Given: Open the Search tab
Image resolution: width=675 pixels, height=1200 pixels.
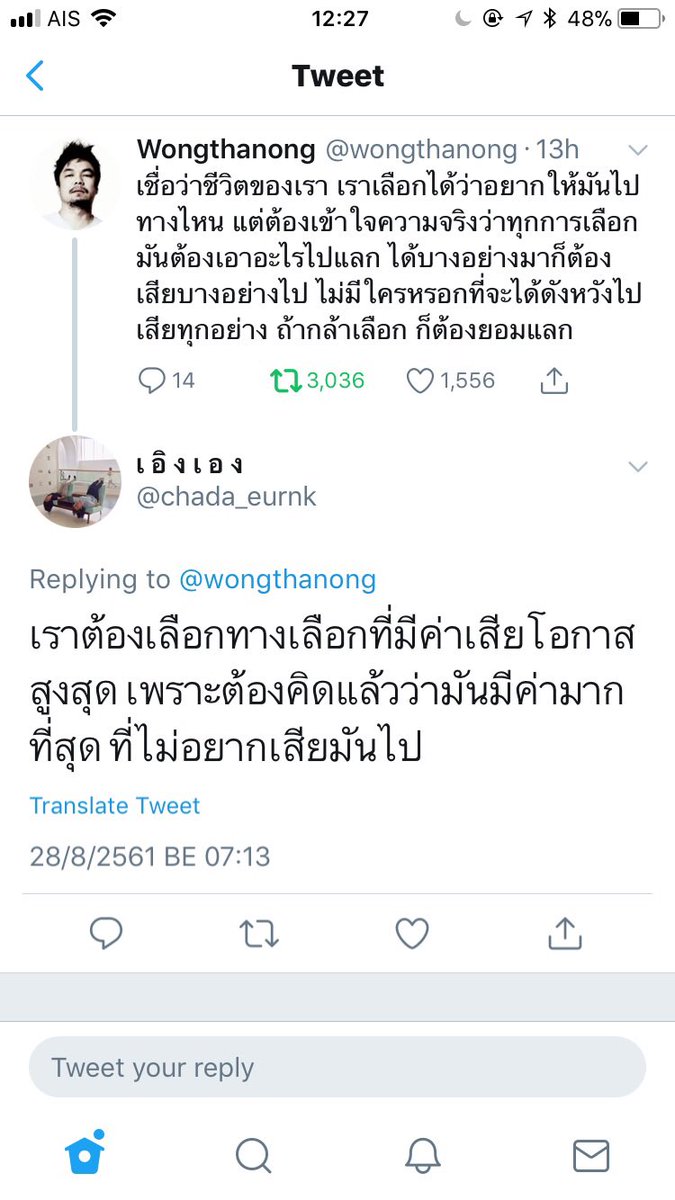Looking at the screenshot, I should (254, 1155).
